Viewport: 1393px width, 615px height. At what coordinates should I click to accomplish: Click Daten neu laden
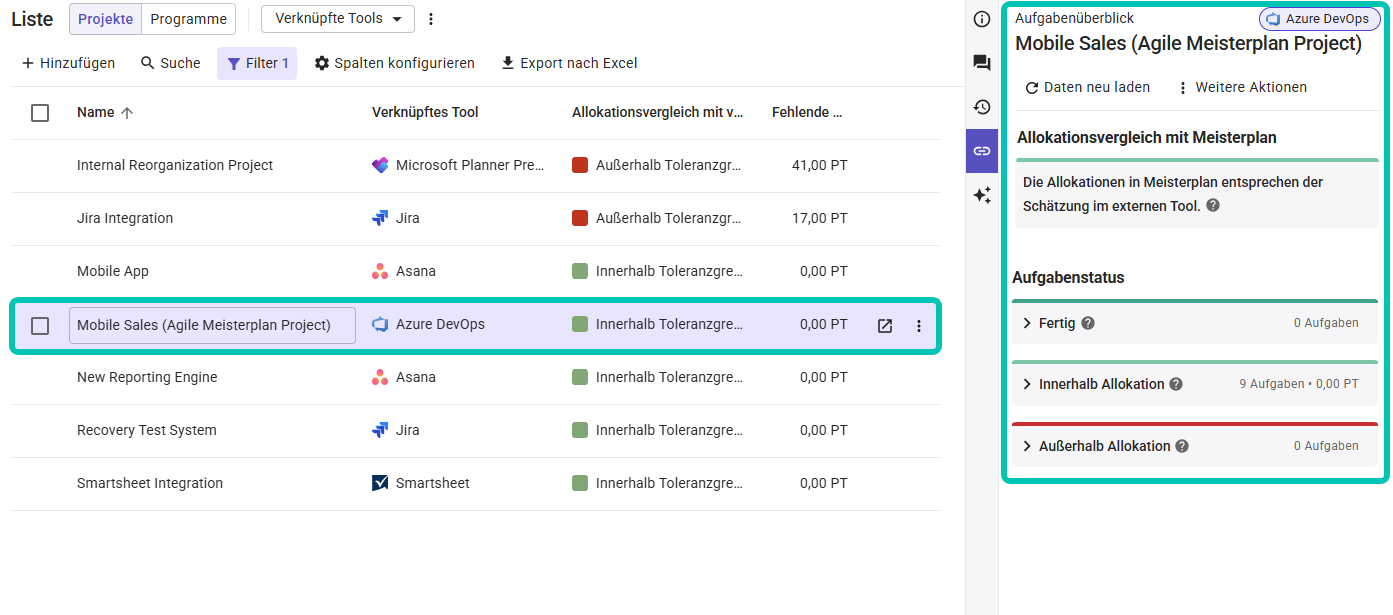pyautogui.click(x=1087, y=87)
